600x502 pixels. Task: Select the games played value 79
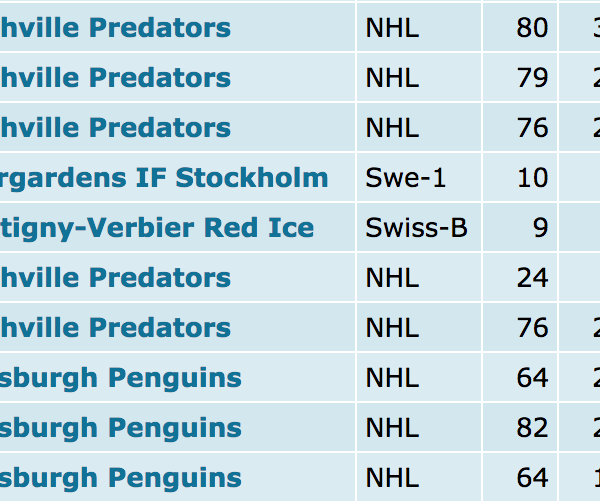[x=532, y=78]
